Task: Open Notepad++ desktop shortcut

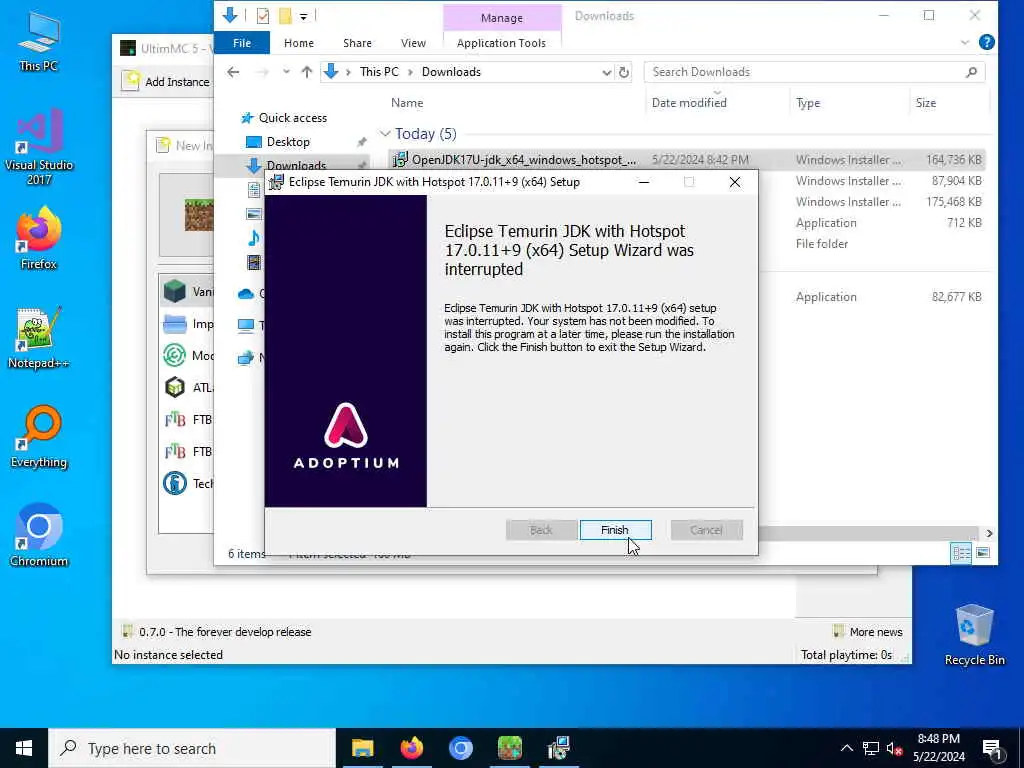Action: [39, 338]
